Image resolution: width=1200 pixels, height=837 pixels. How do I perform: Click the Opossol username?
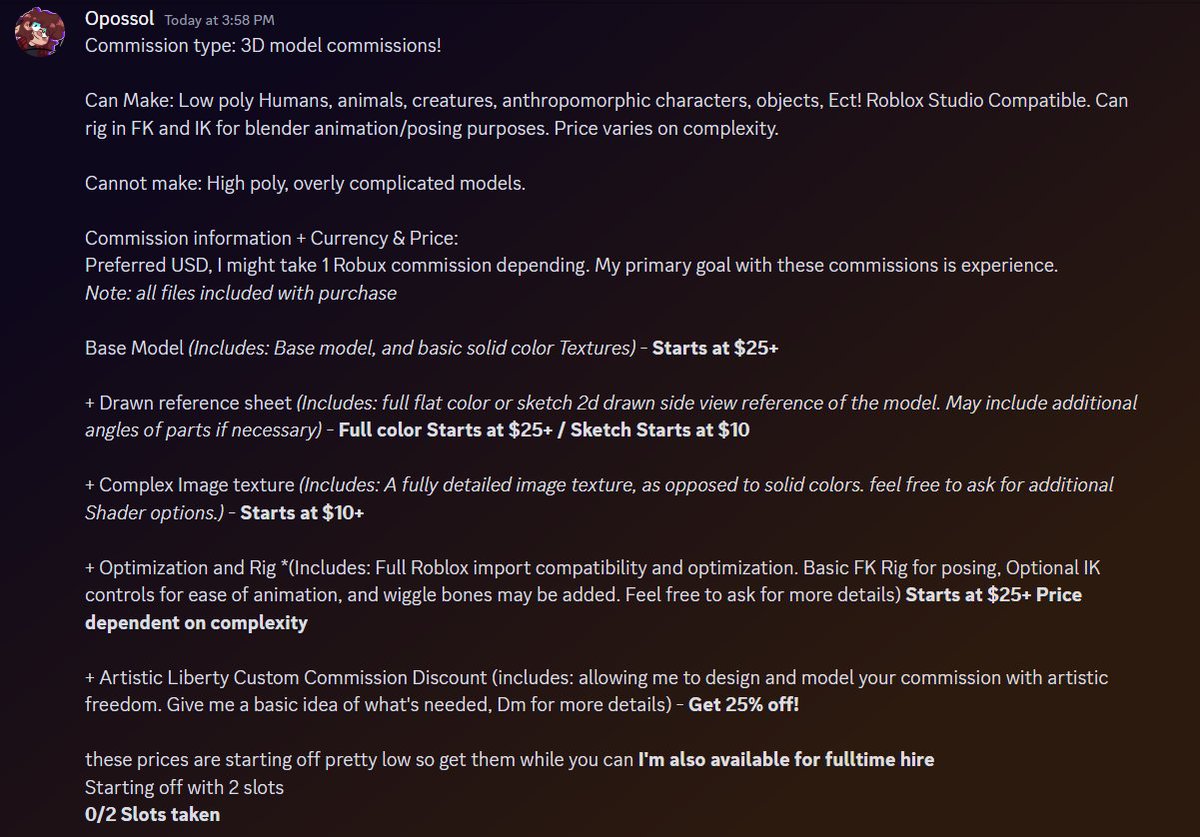[120, 20]
